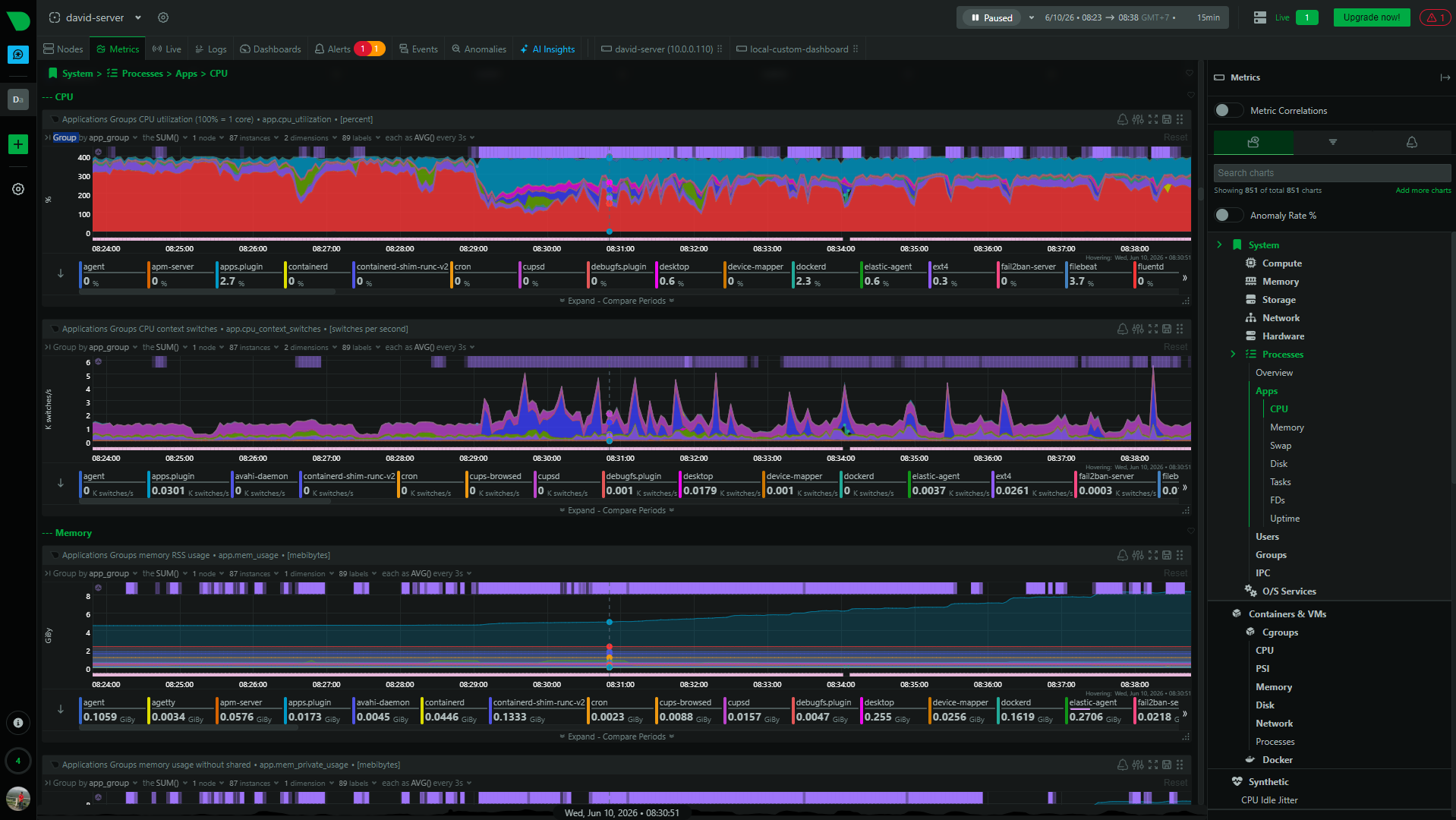The height and width of the screenshot is (820, 1456).
Task: Sort legend arrow on CPU utilization chart
Action: pyautogui.click(x=61, y=273)
